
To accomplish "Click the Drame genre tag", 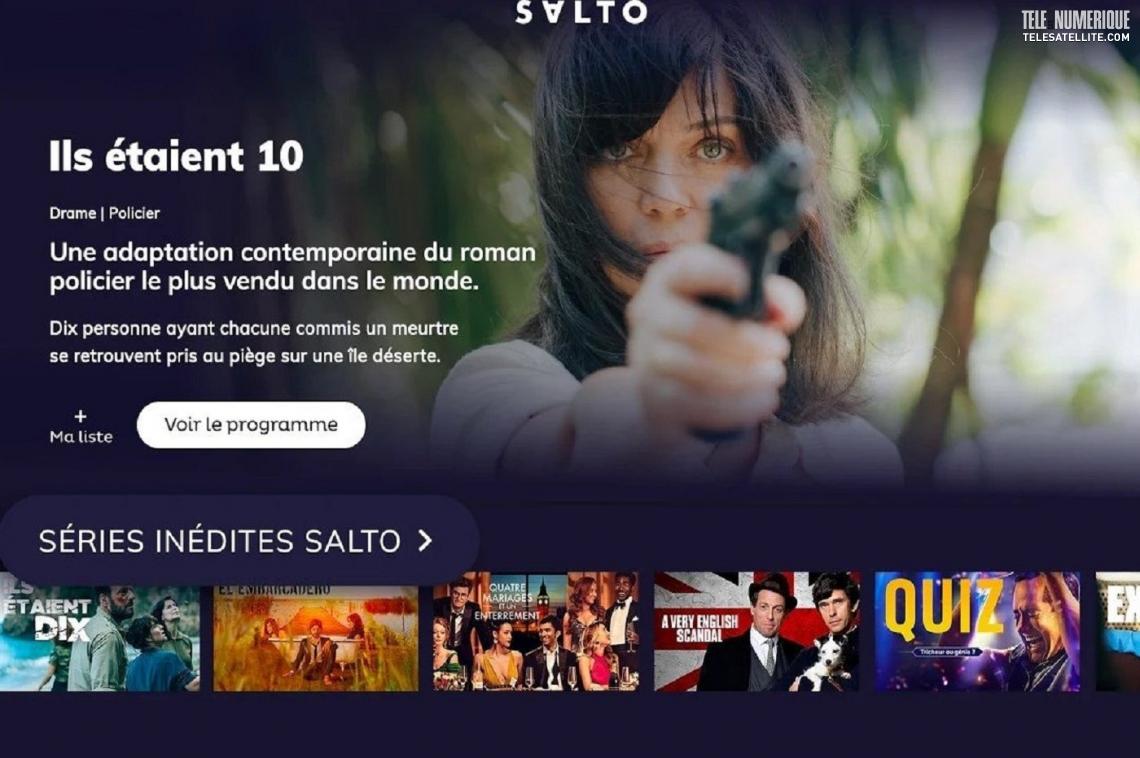I will point(73,213).
